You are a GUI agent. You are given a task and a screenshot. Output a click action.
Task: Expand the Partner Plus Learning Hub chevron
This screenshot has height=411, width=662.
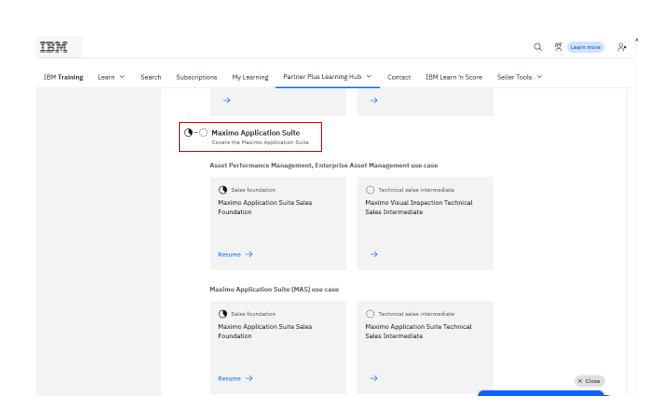coord(369,76)
